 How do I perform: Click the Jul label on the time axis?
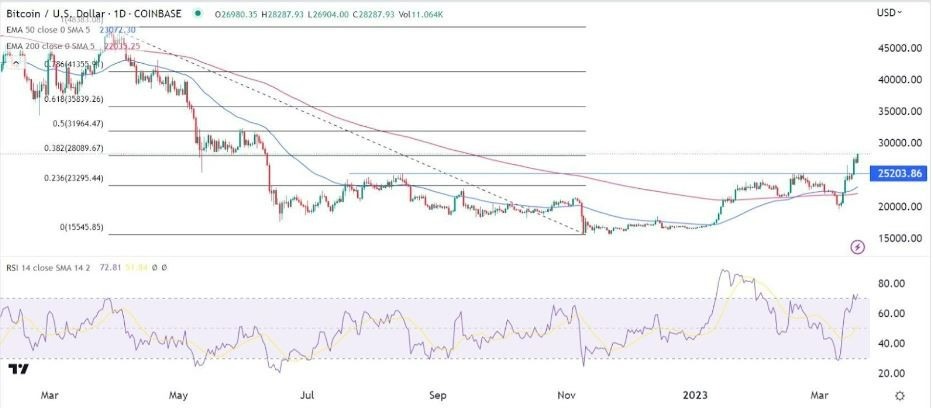point(308,396)
